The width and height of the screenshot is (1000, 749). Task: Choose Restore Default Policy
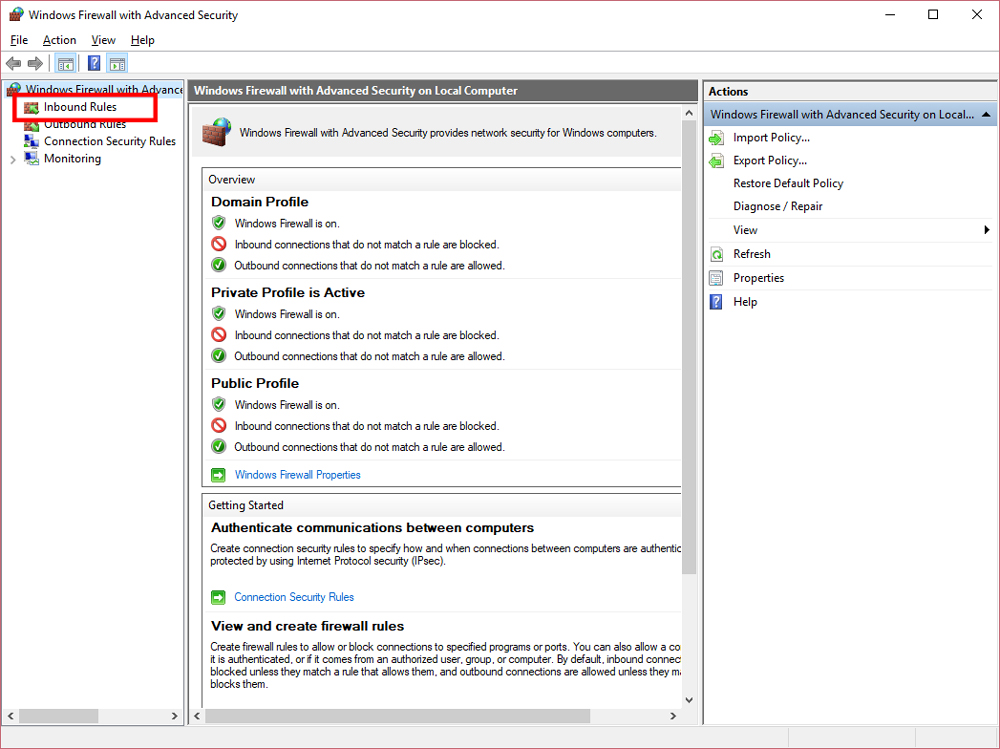pos(788,184)
